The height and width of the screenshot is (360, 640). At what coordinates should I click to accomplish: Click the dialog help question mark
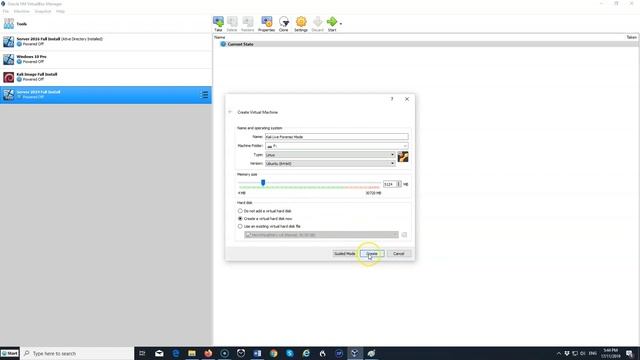coord(392,99)
